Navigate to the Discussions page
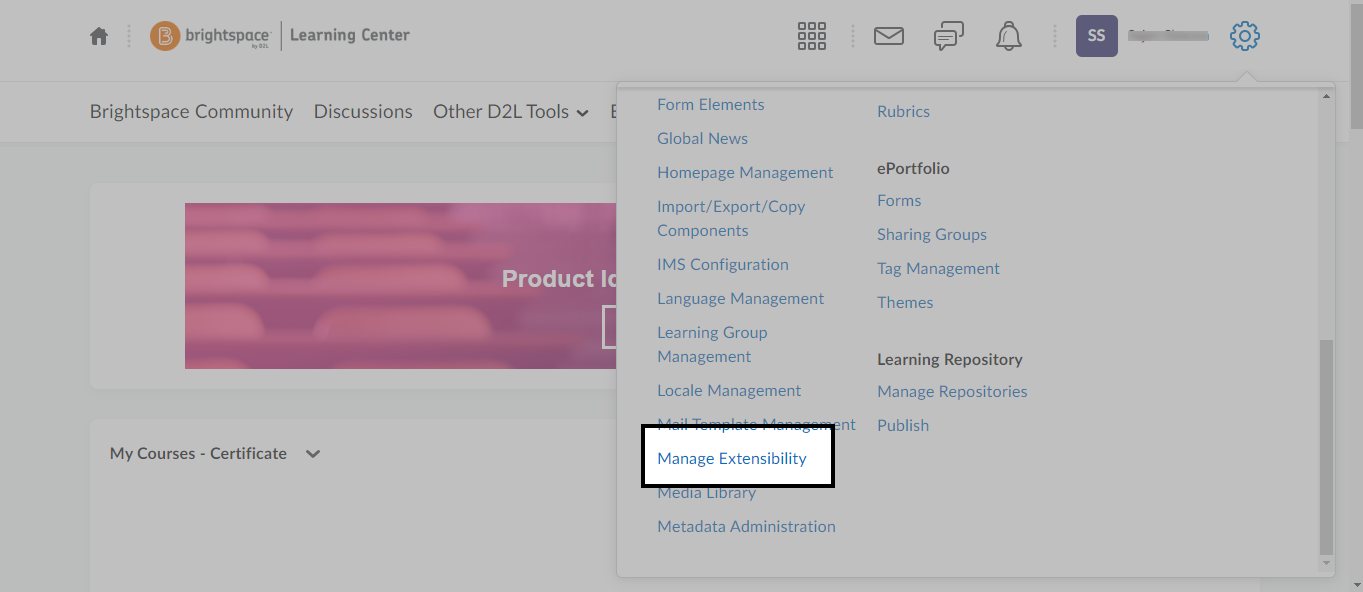This screenshot has width=1363, height=592. [x=363, y=111]
